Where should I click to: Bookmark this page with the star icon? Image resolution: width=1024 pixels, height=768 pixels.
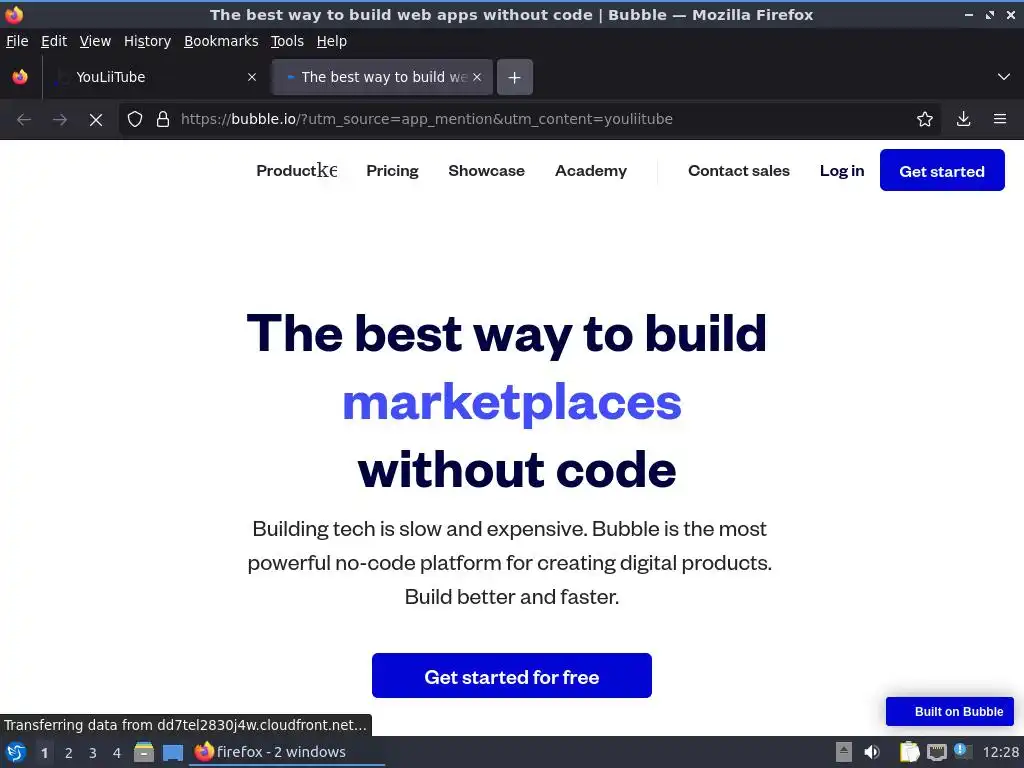point(925,120)
